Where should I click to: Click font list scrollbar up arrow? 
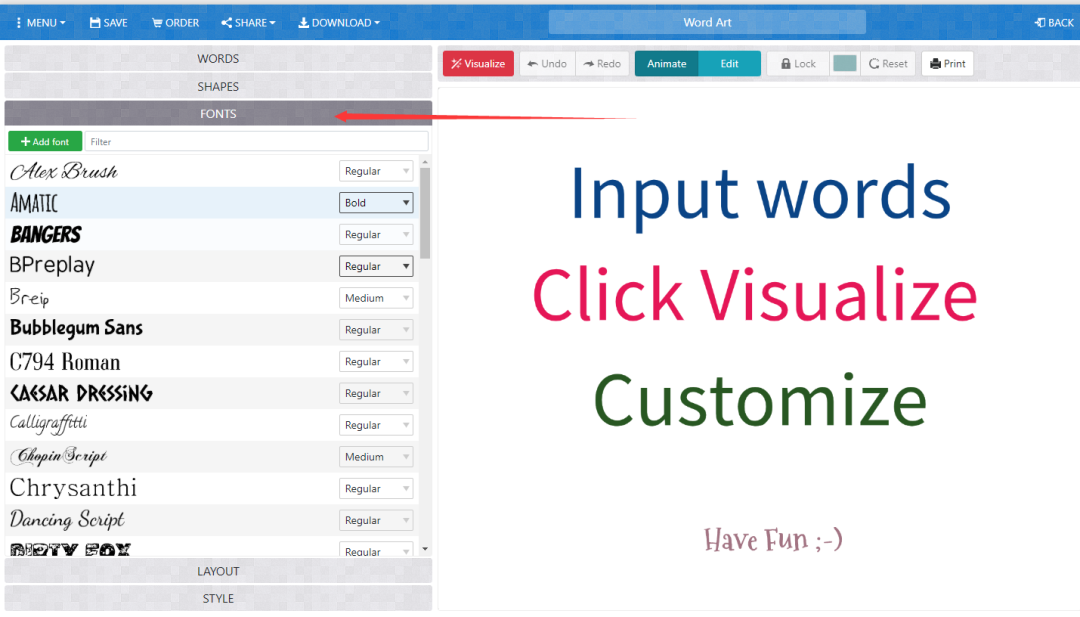click(425, 162)
